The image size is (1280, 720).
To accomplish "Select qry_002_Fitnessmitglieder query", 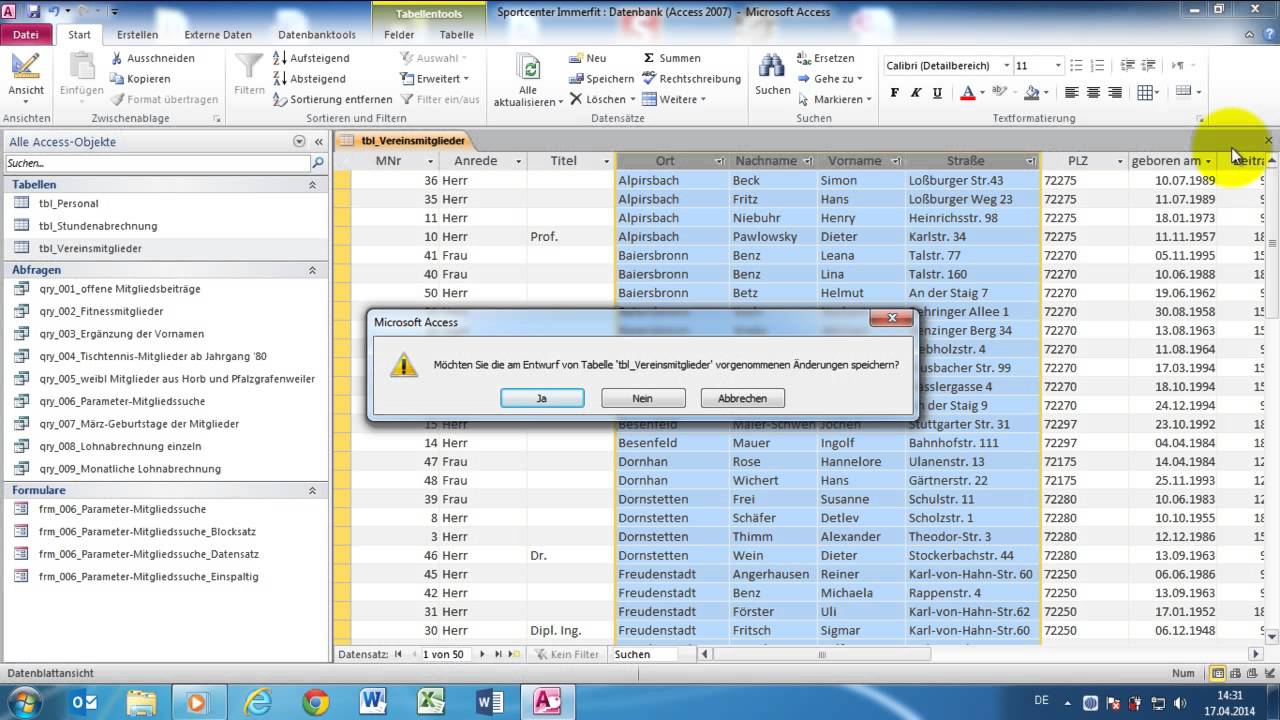I will 101,311.
